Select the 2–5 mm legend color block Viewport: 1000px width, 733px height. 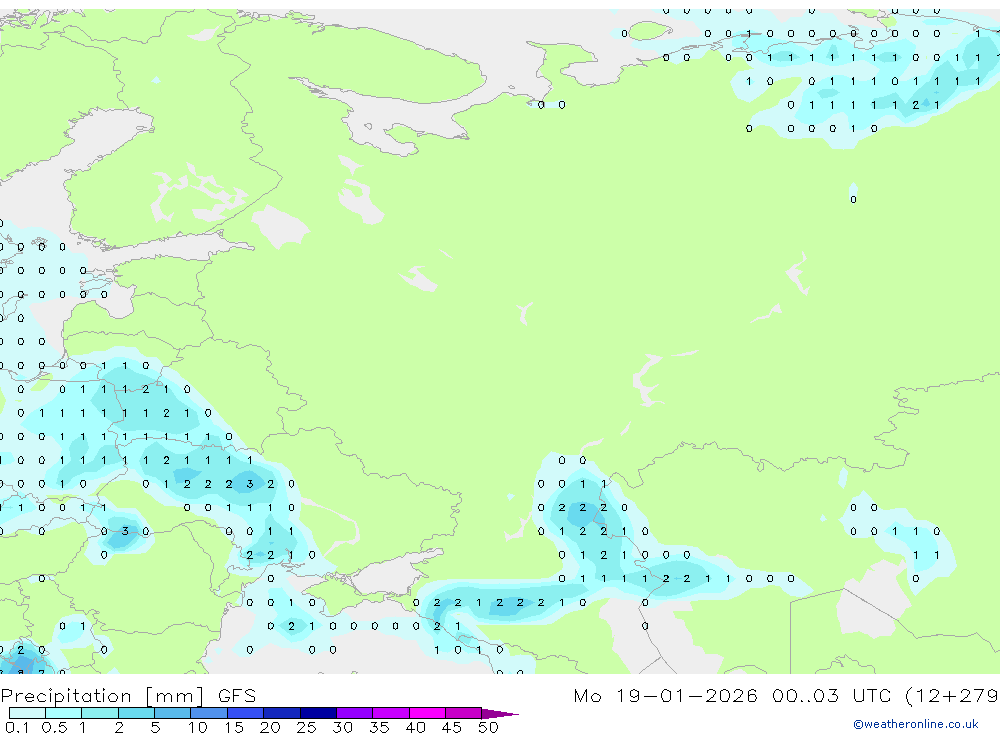pyautogui.click(x=136, y=713)
